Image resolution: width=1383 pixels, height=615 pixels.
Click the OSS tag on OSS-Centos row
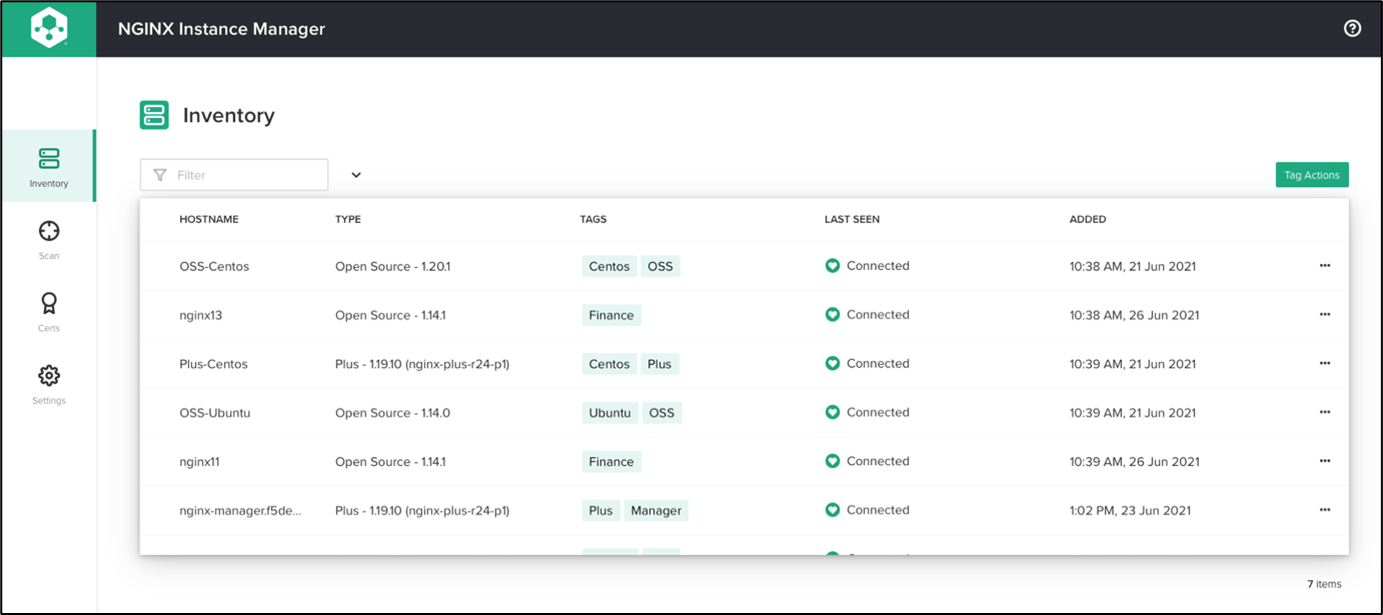click(660, 266)
